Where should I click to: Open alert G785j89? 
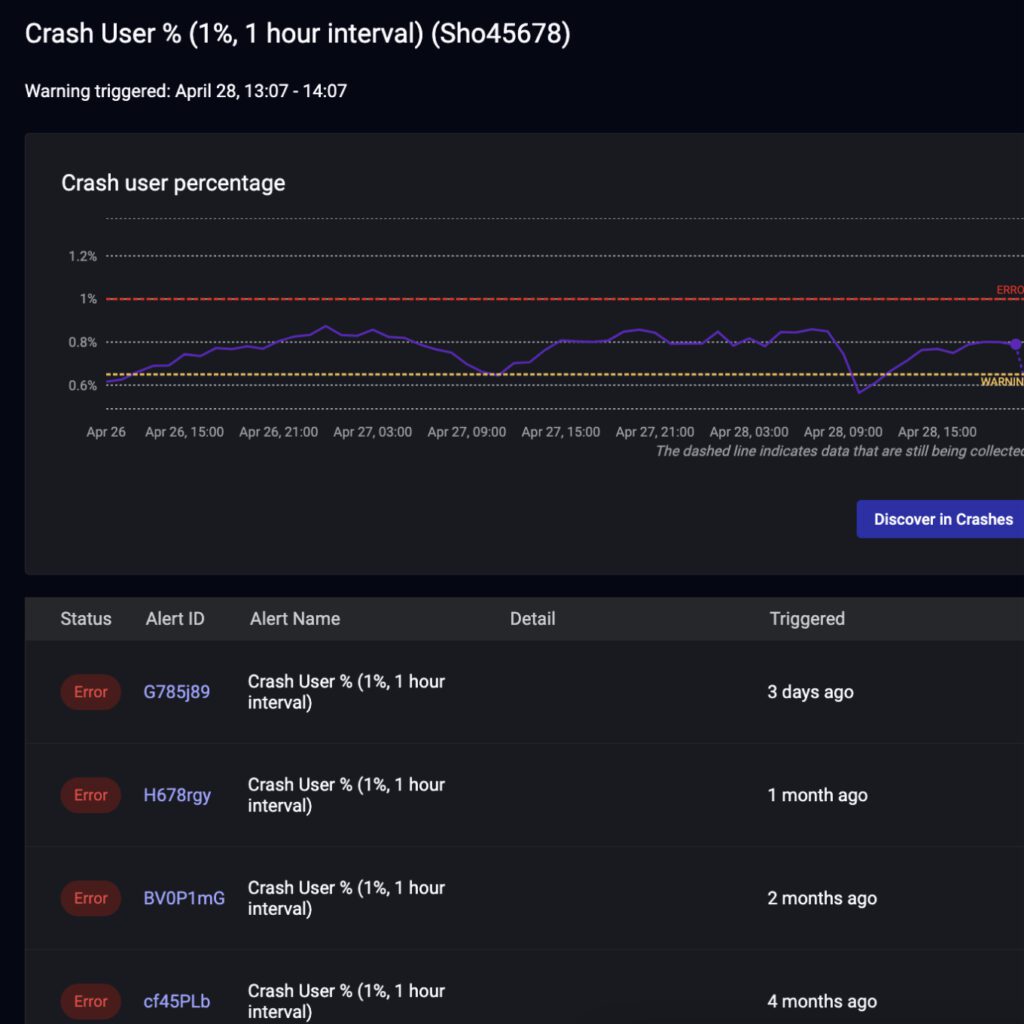[176, 691]
